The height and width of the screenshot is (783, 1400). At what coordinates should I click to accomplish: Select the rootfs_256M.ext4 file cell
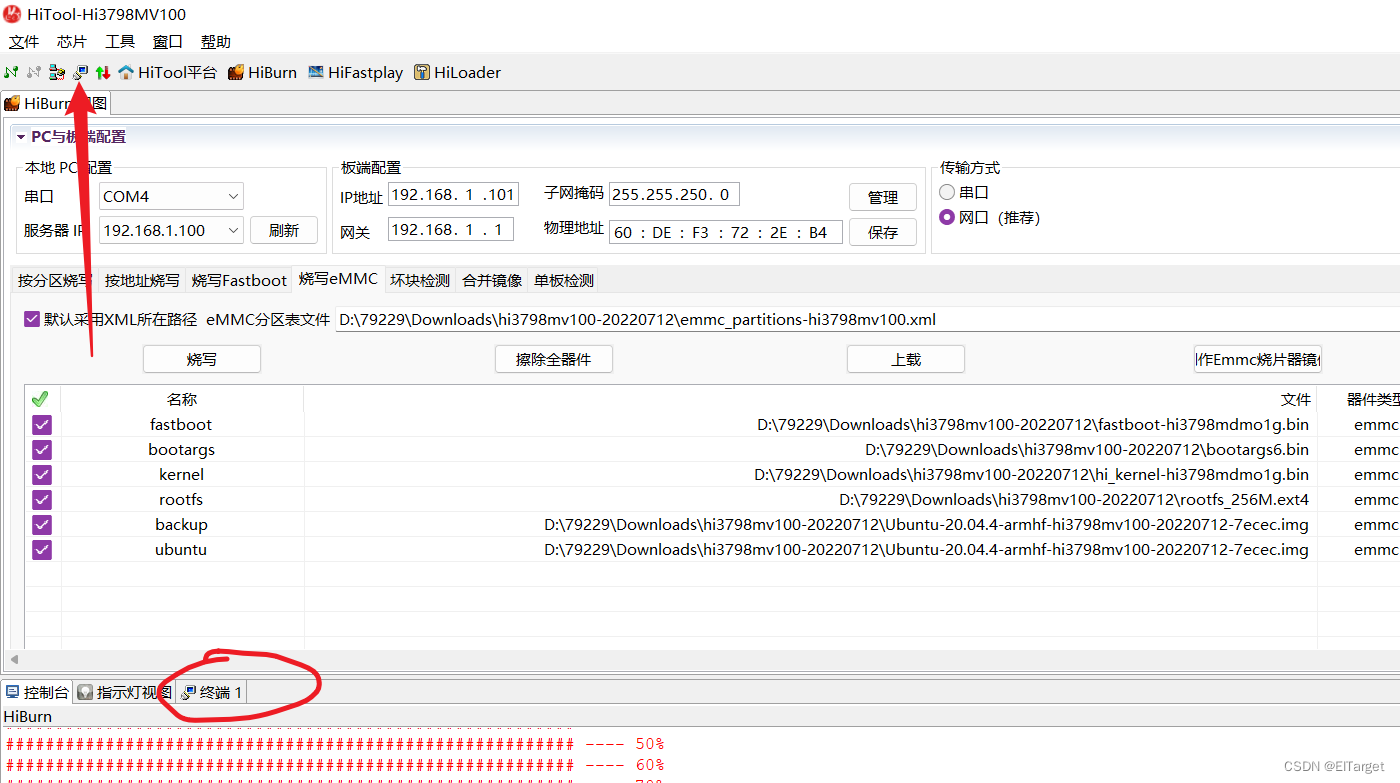point(811,499)
